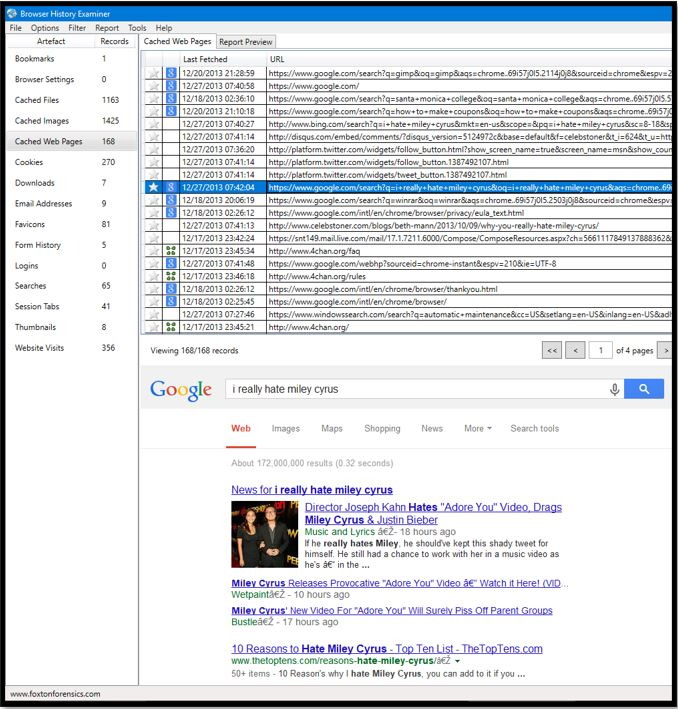Star the 12/20/2013 21:10:18 row
This screenshot has width=678, height=709.
pyautogui.click(x=154, y=111)
